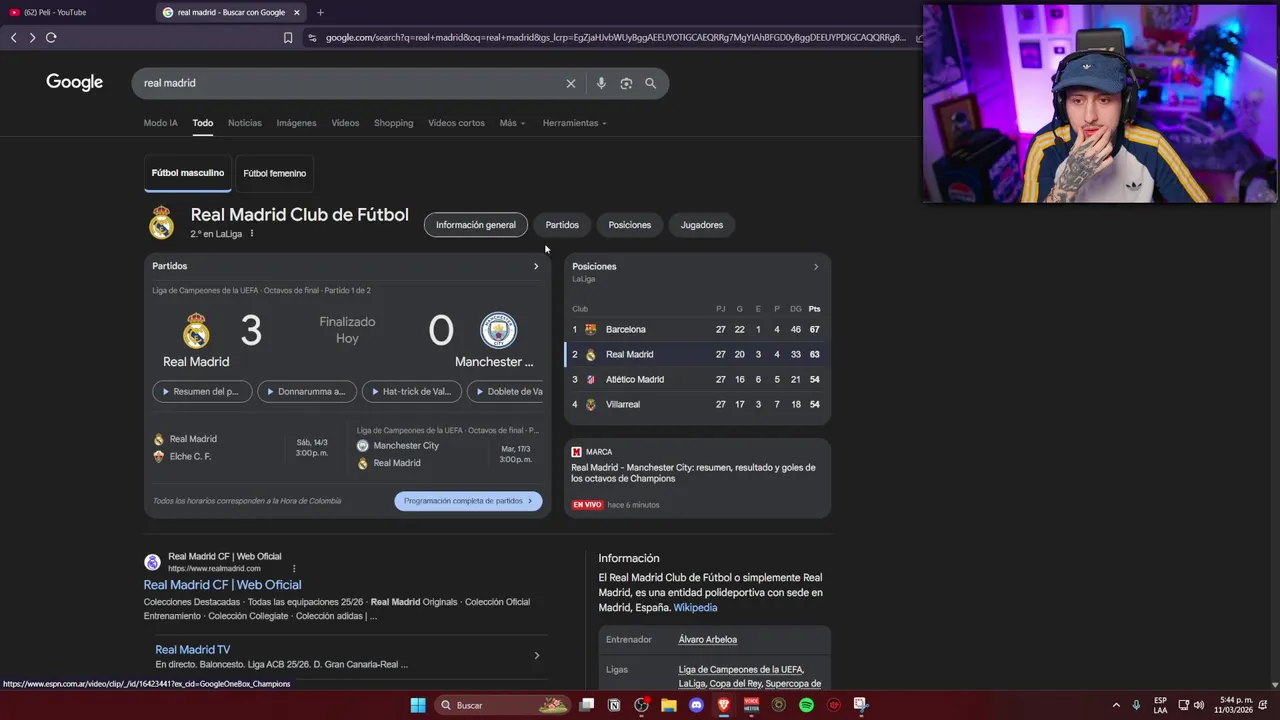Open the Manchester City vs Real Madrid fixture
The height and width of the screenshot is (720, 1280).
(x=449, y=447)
